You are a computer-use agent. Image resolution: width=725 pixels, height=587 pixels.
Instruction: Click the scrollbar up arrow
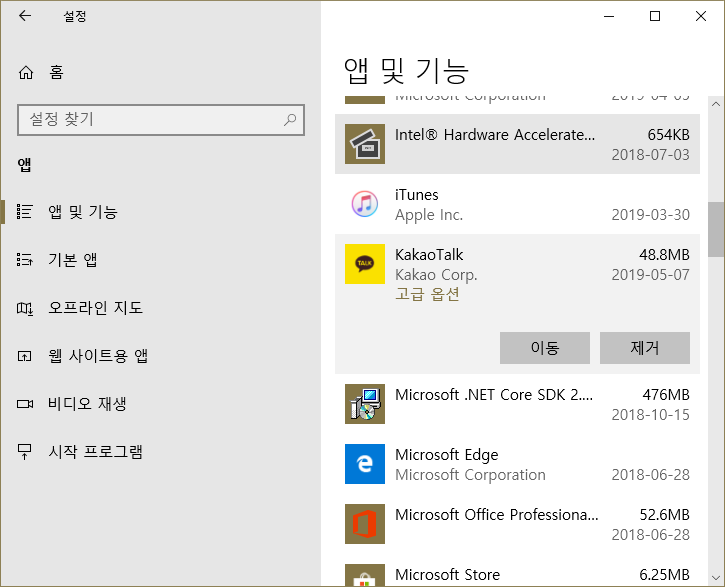pos(716,104)
